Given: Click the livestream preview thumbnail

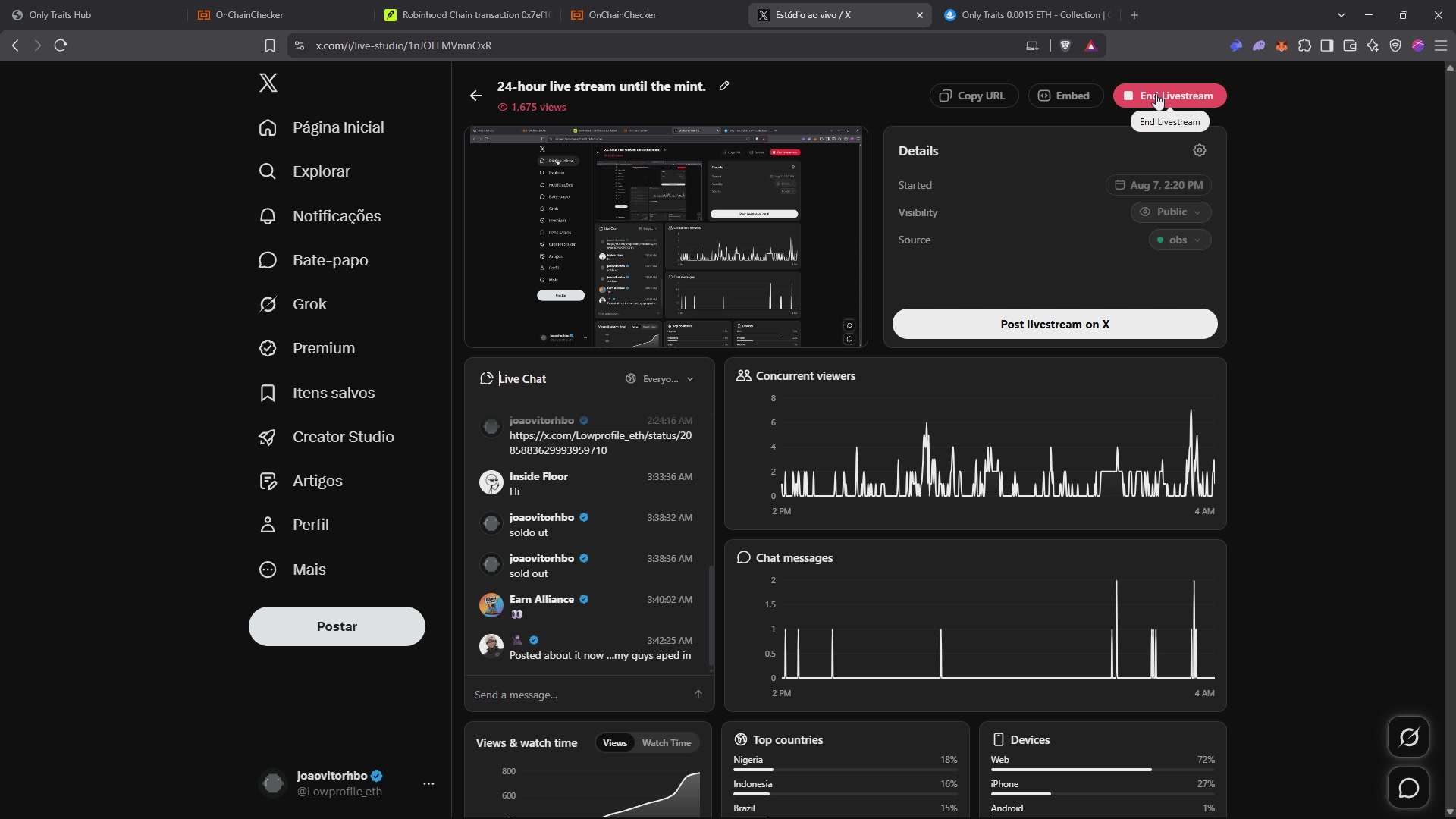Looking at the screenshot, I should click(x=666, y=237).
